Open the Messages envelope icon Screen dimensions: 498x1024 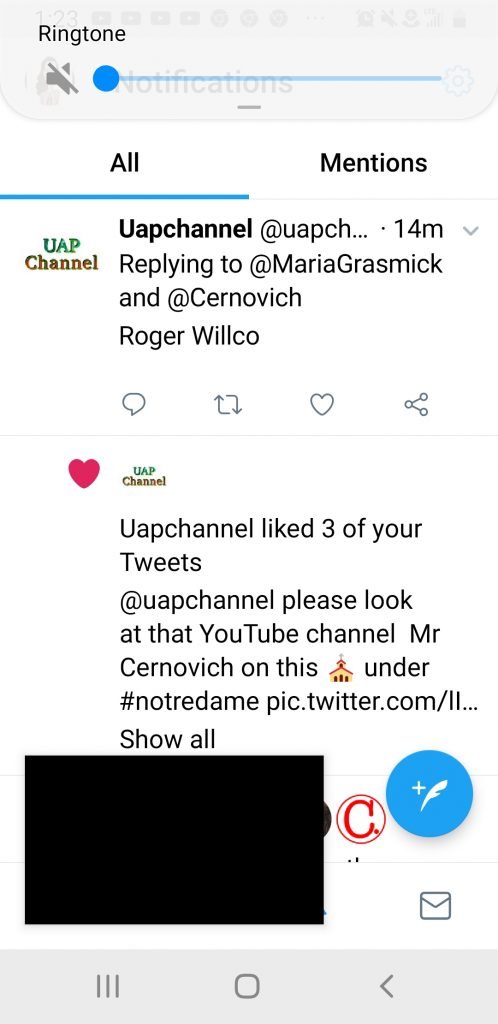[x=435, y=905]
